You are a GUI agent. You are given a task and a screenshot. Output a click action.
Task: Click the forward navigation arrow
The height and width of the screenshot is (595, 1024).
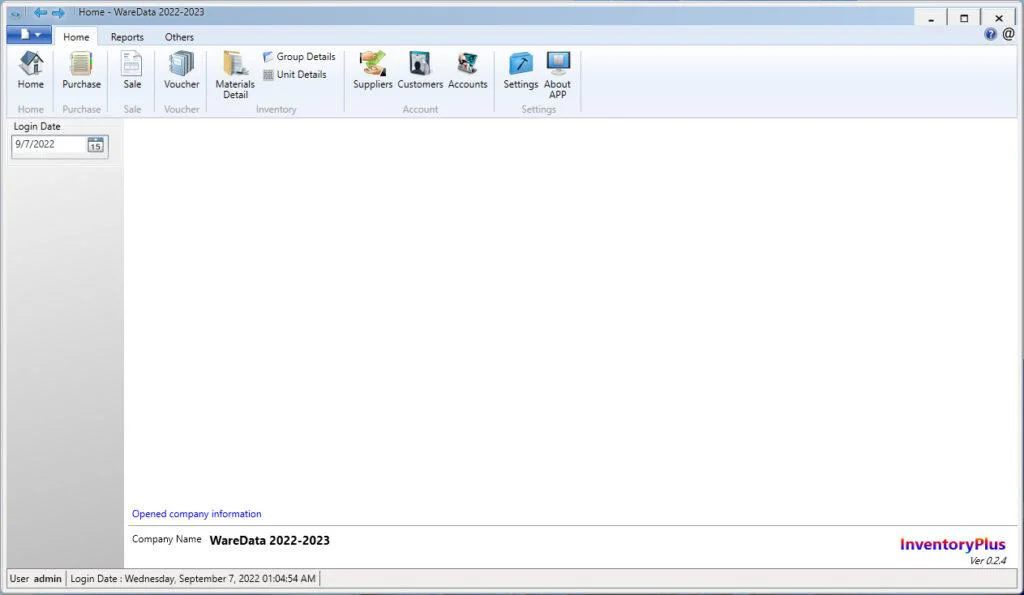[58, 13]
